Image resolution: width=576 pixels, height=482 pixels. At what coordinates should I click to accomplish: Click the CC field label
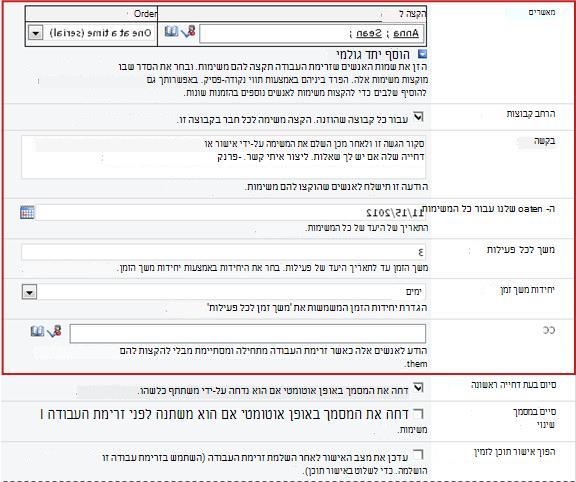(549, 330)
